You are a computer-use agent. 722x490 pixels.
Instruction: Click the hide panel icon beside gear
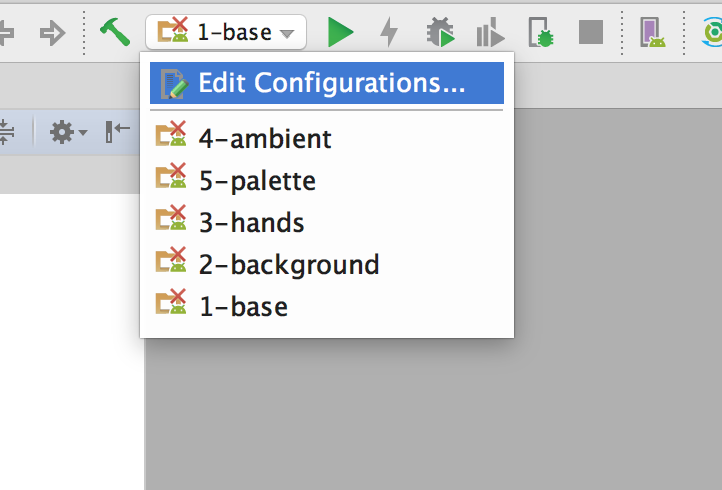coord(118,131)
